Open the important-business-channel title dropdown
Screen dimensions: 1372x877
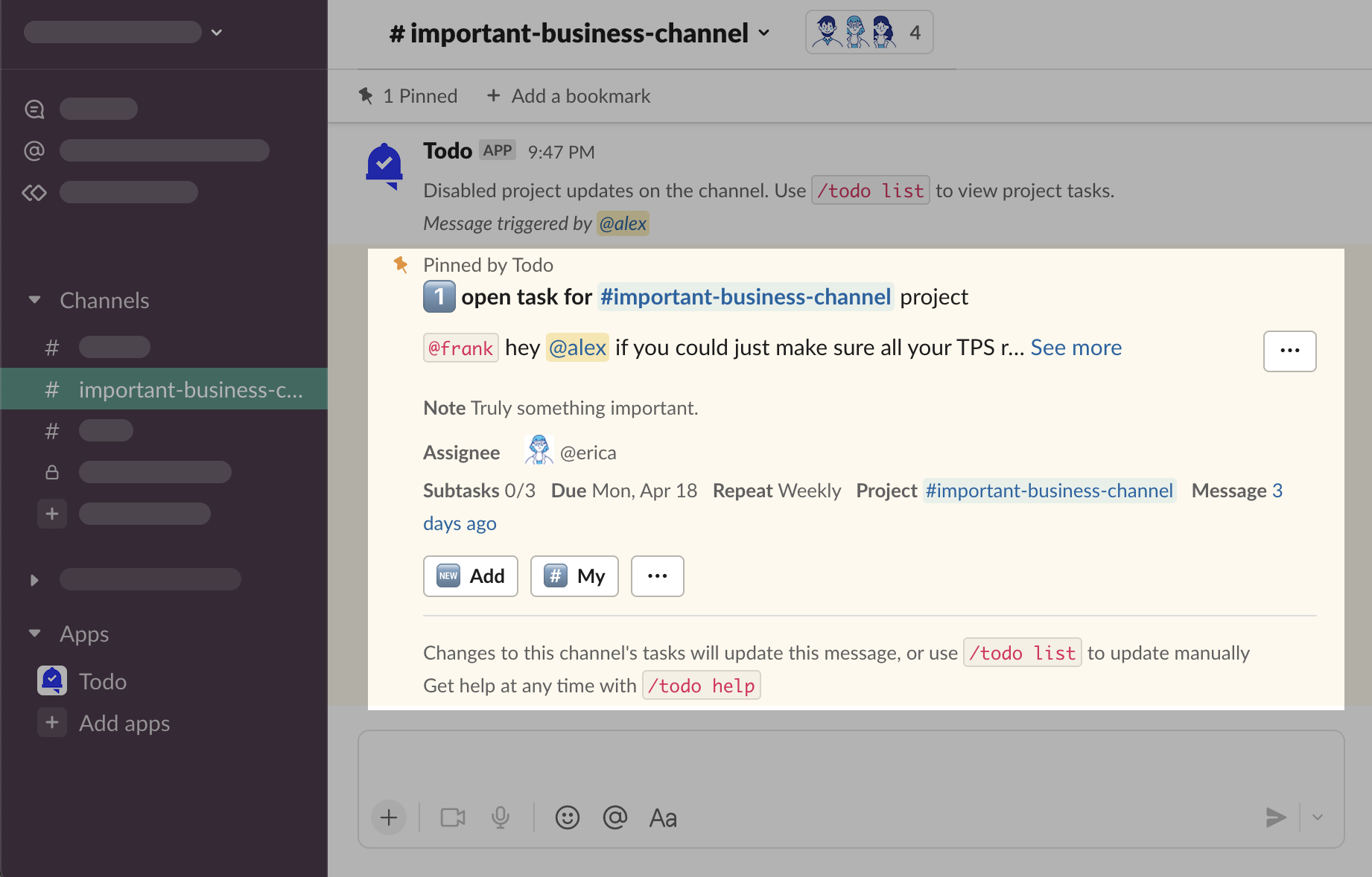579,34
